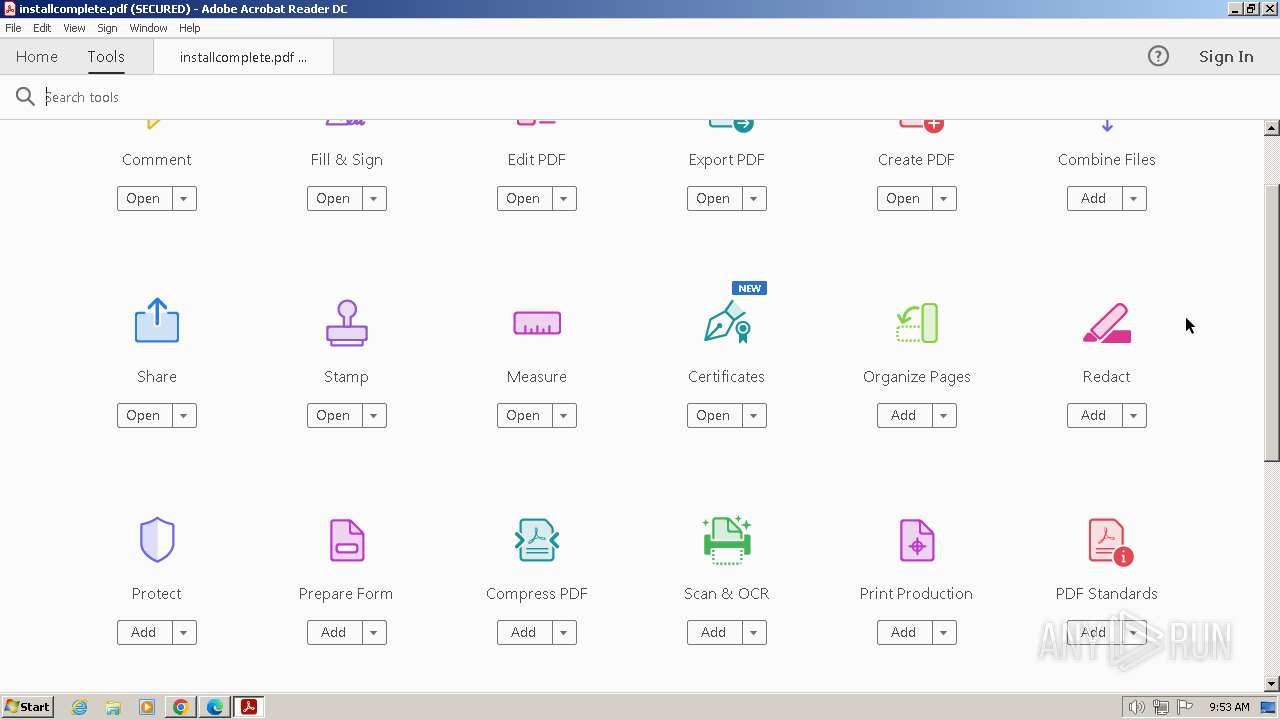Click the taskbar clock showing 9:53 AM
Image resolution: width=1280 pixels, height=720 pixels.
[x=1229, y=707]
